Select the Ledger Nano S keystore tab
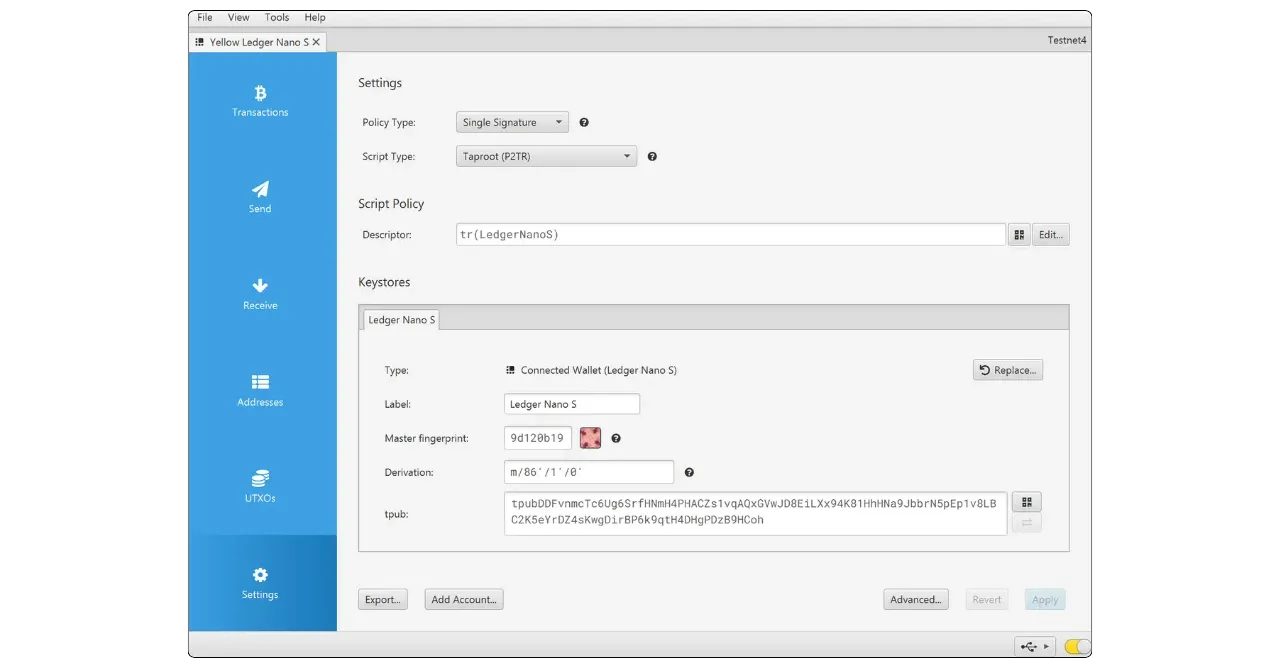 pyautogui.click(x=401, y=320)
